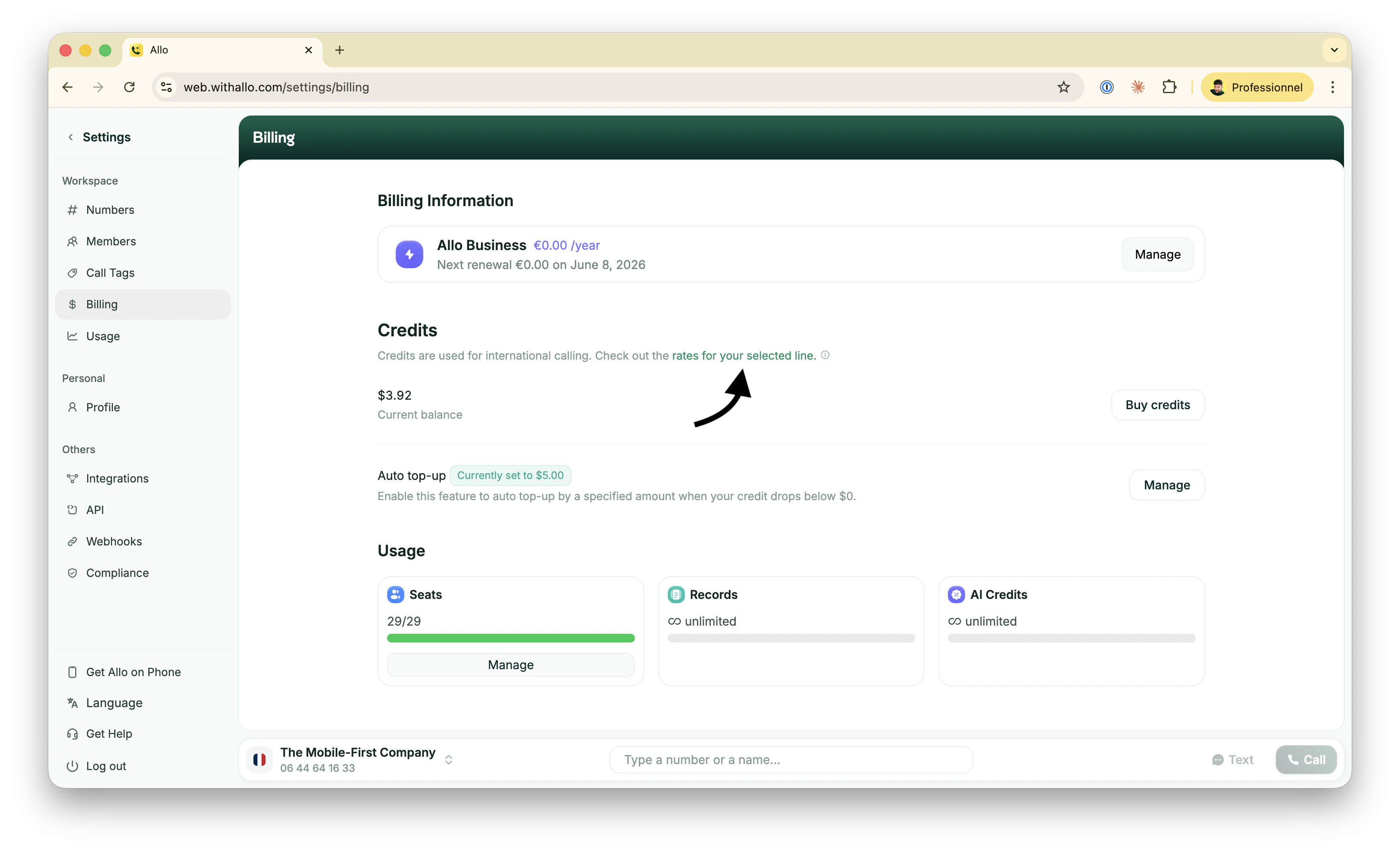Open the Usage sidebar page
1400x852 pixels.
click(x=143, y=336)
